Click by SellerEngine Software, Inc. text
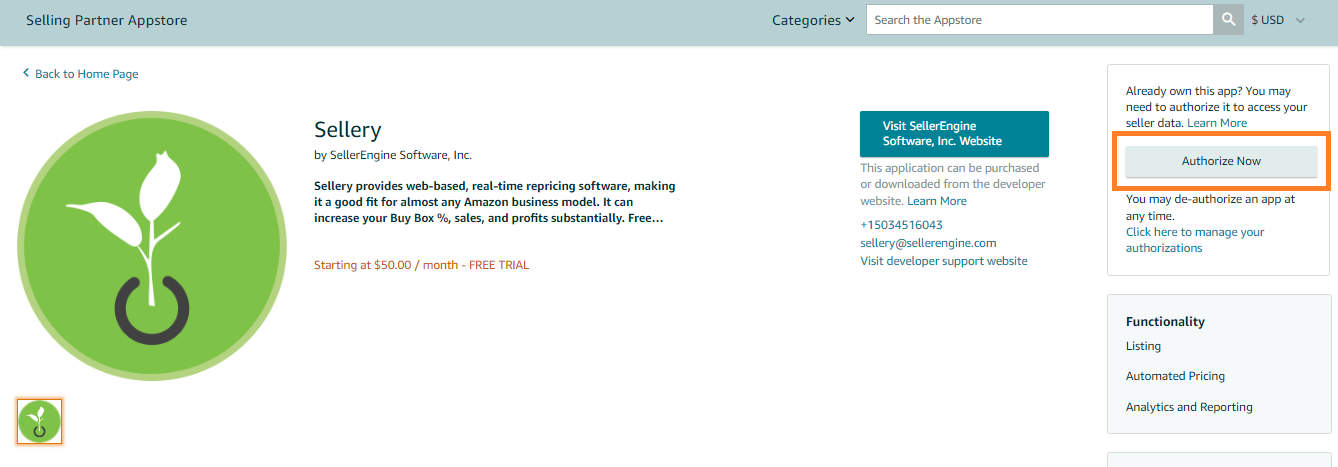This screenshot has width=1338, height=467. [x=393, y=155]
